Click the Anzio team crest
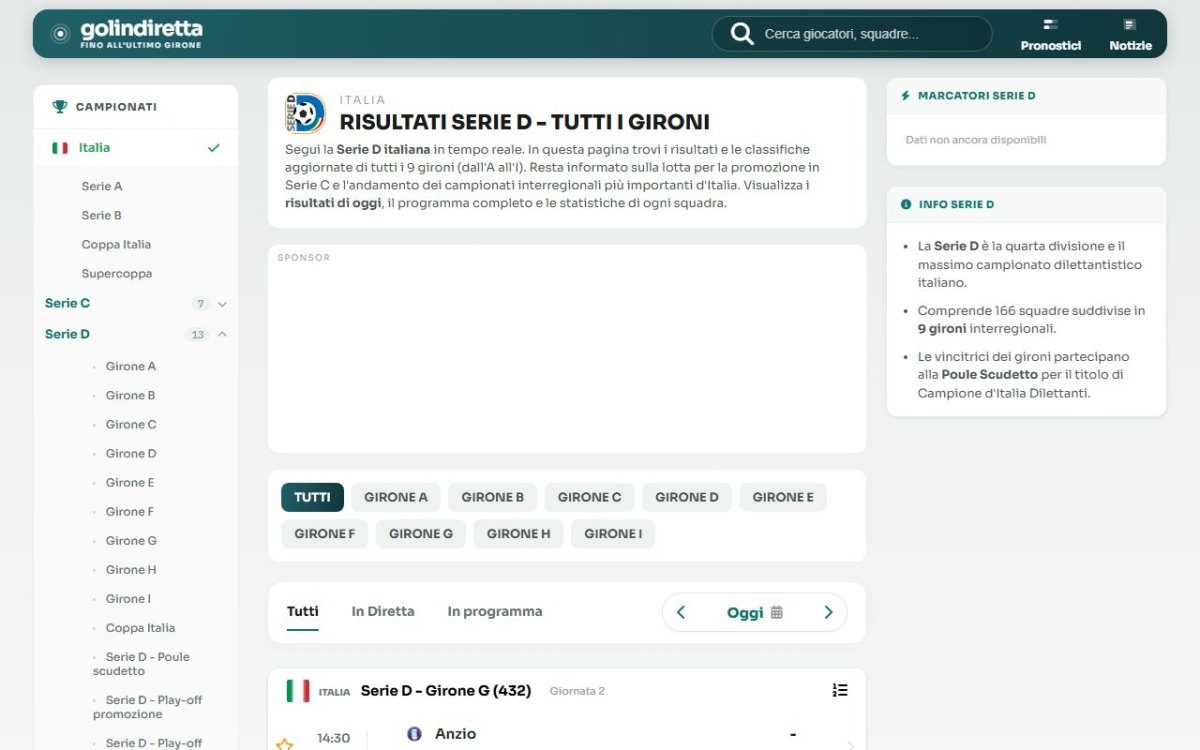The image size is (1200, 750). [x=414, y=734]
